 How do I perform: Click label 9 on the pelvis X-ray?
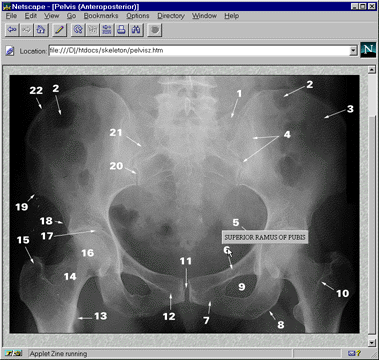tap(242, 286)
